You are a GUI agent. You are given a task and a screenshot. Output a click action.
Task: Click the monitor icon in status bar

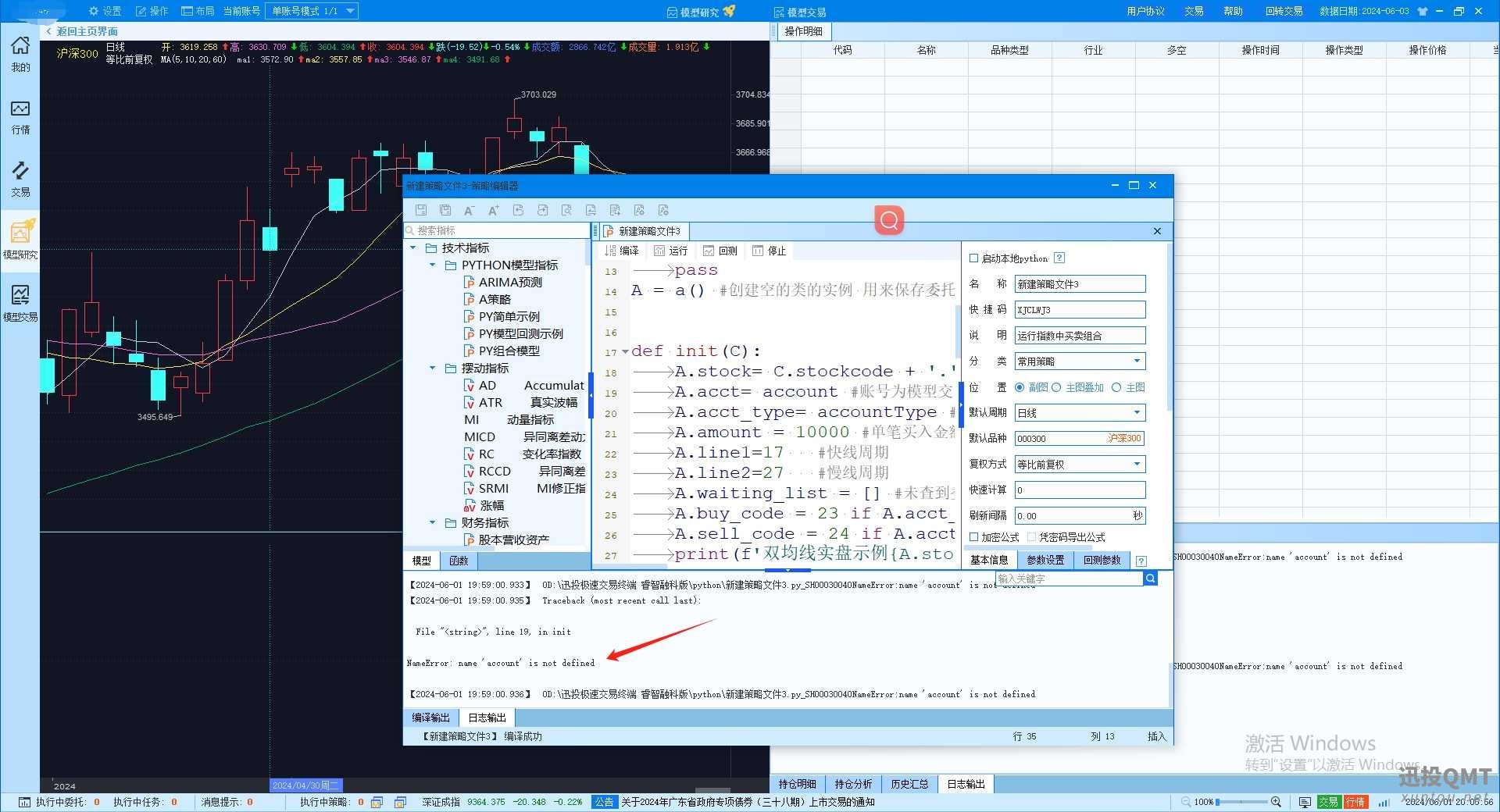(1305, 802)
